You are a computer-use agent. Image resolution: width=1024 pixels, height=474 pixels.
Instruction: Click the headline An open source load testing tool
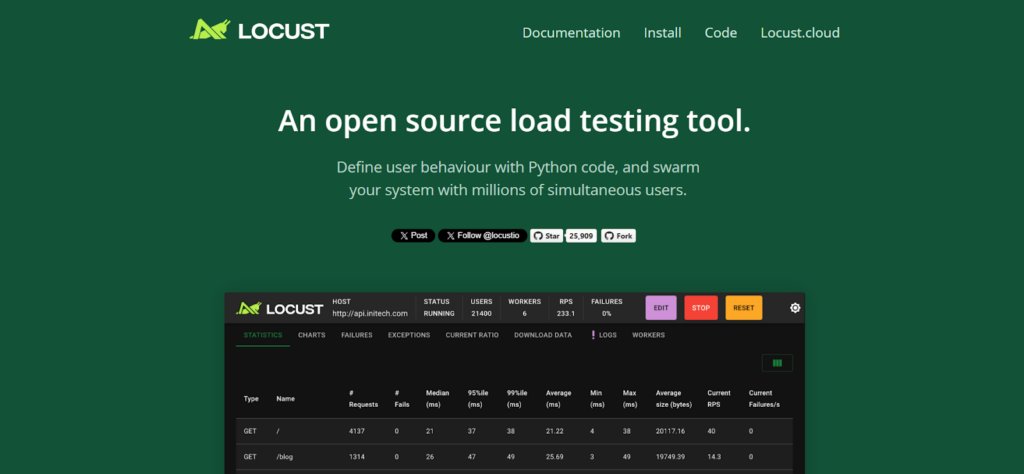tap(514, 121)
